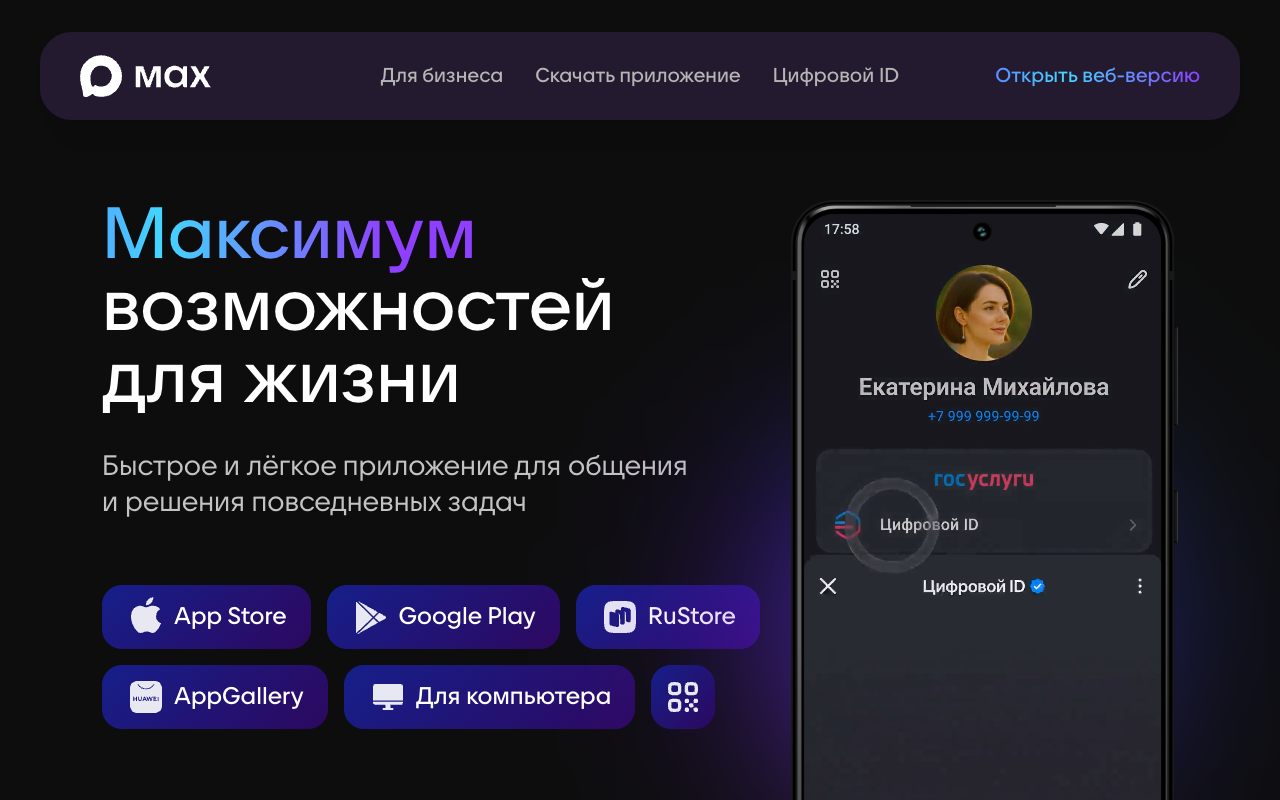Click the RuStore download button
This screenshot has width=1280, height=800.
(x=667, y=617)
